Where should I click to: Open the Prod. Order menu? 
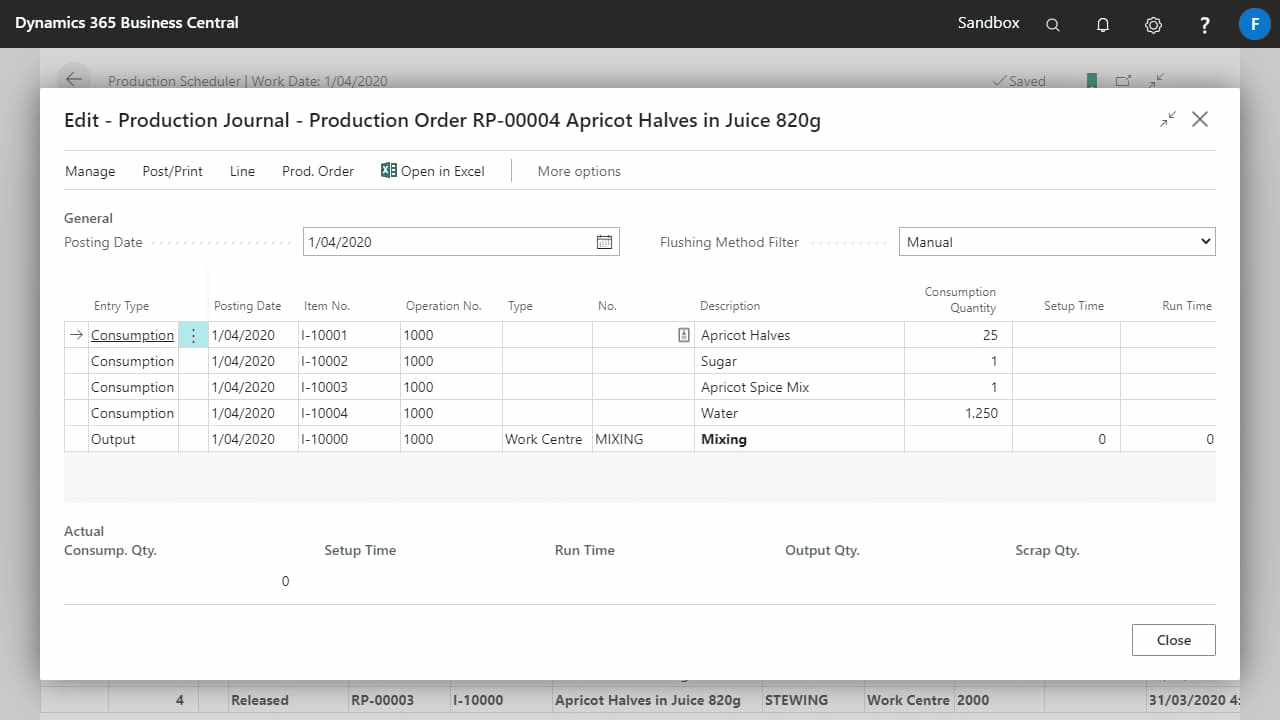318,171
